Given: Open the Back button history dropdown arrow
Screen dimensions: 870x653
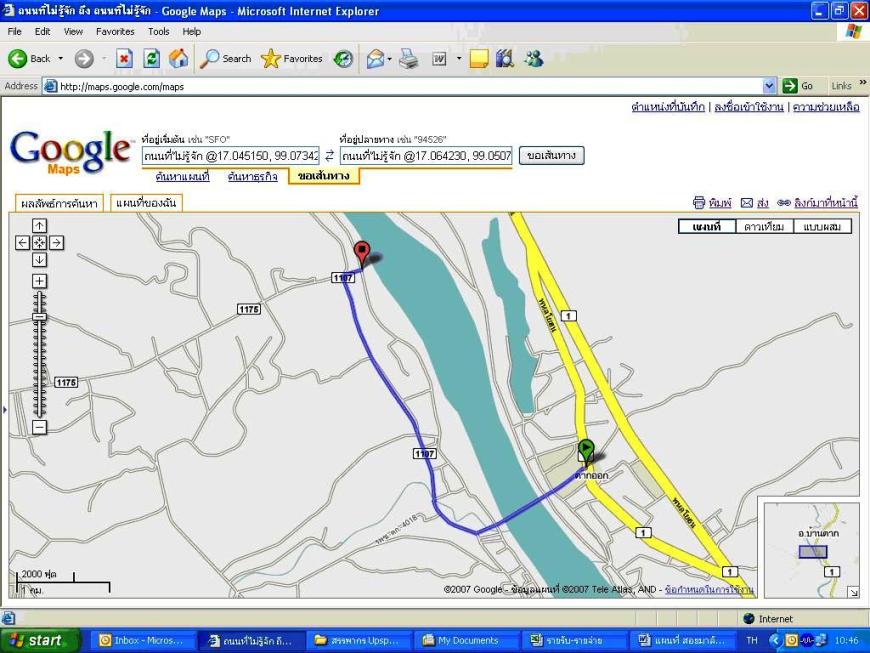Looking at the screenshot, I should coord(60,59).
